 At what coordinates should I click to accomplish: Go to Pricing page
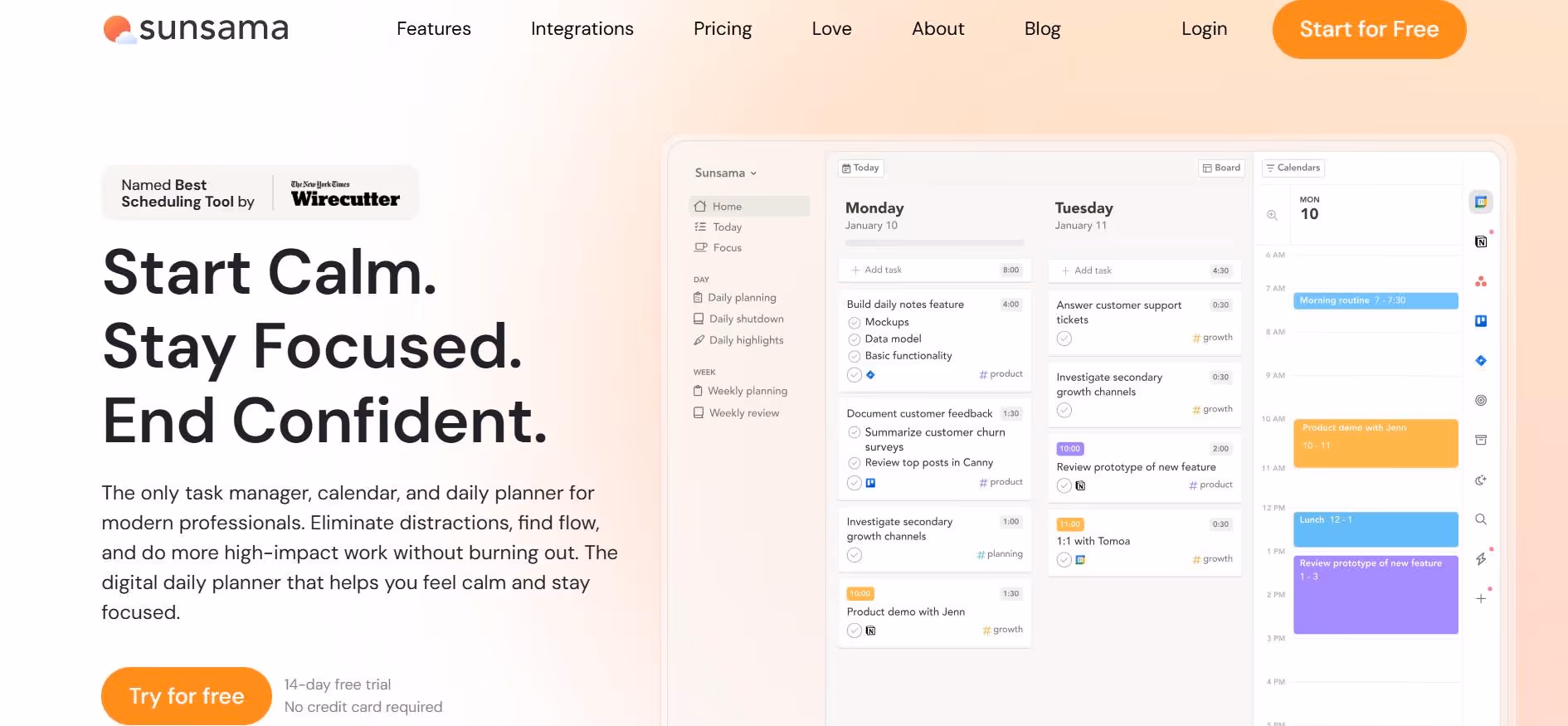(x=723, y=29)
